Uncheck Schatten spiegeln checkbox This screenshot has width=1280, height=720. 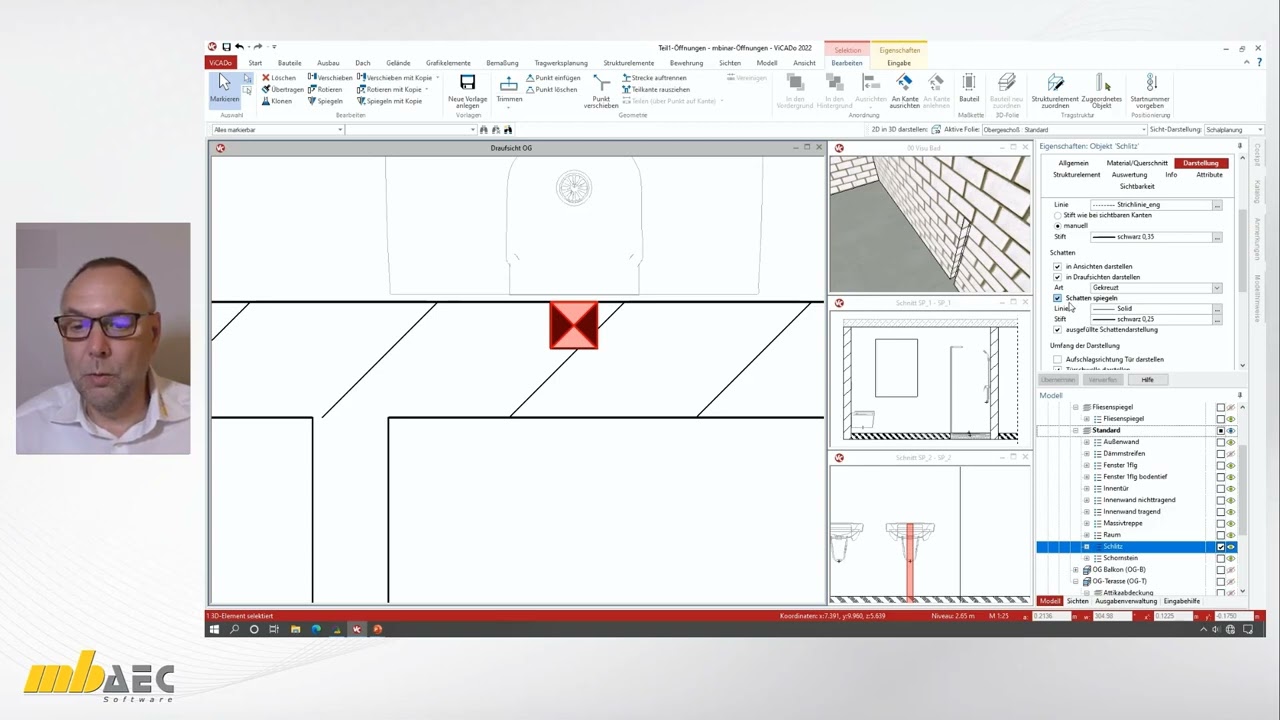click(1057, 298)
